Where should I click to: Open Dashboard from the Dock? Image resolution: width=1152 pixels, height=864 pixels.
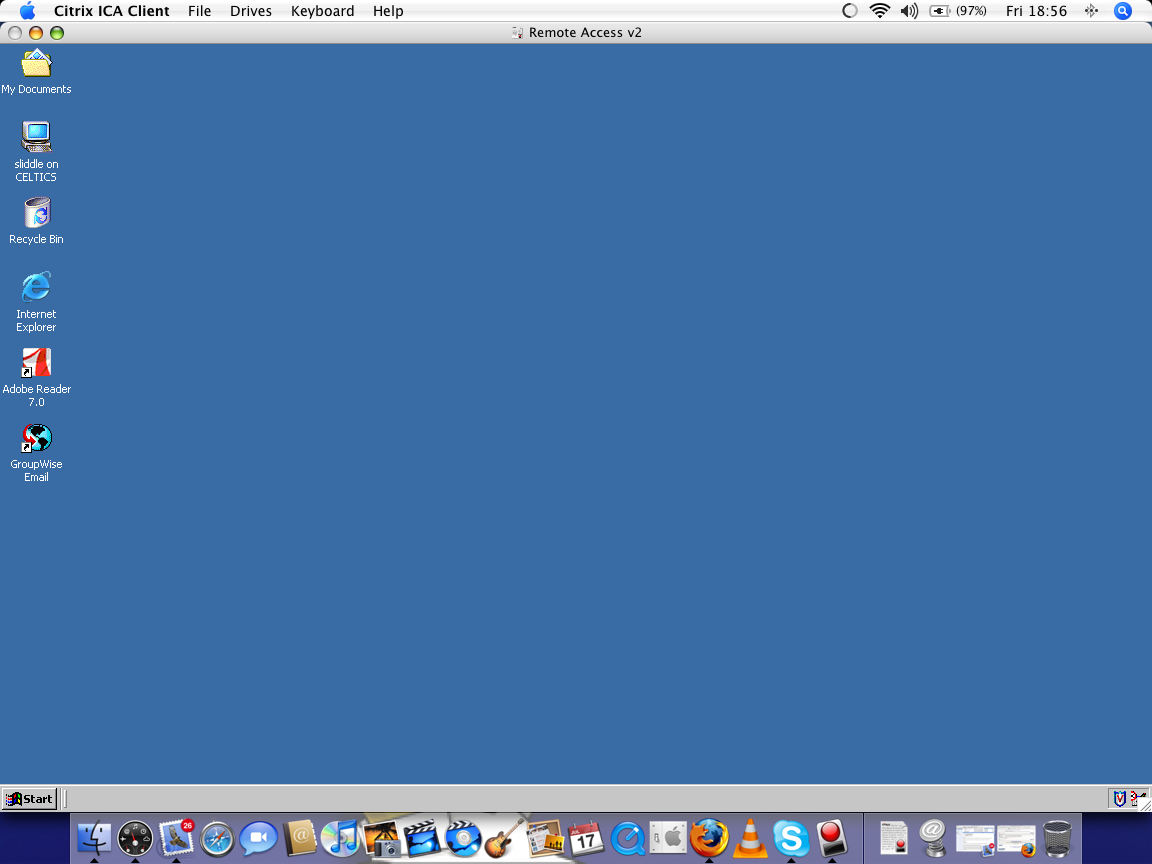click(135, 838)
